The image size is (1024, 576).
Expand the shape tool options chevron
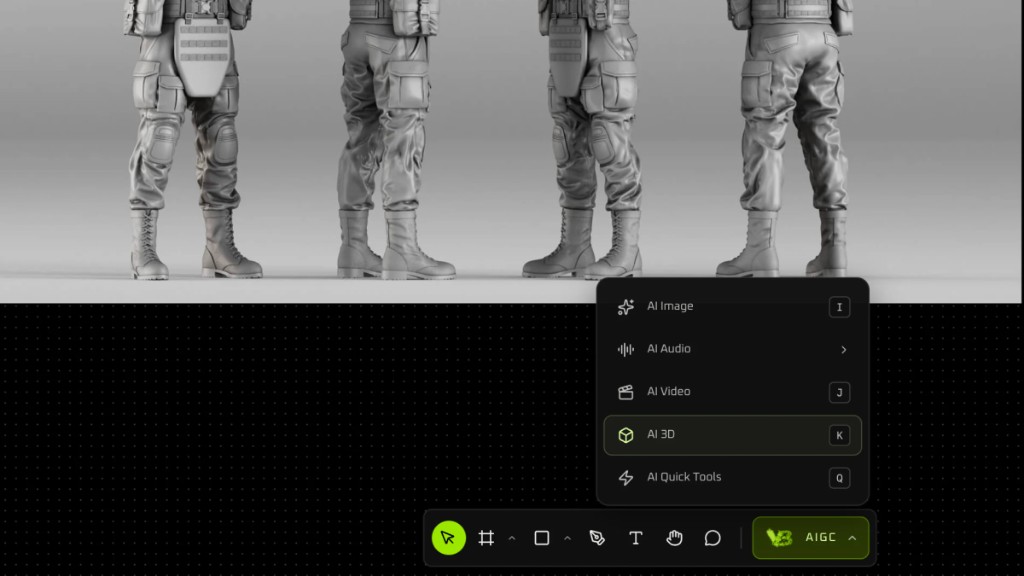tap(568, 538)
